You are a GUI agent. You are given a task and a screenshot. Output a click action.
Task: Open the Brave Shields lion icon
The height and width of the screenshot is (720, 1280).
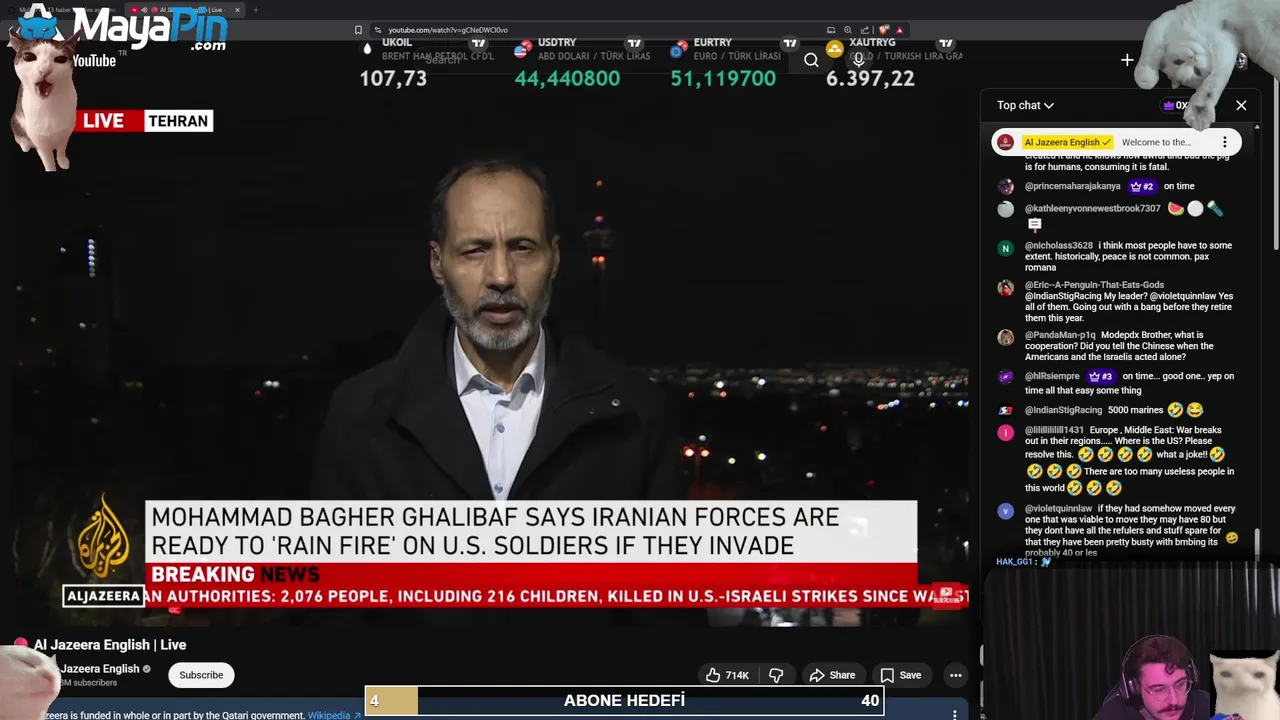884,30
